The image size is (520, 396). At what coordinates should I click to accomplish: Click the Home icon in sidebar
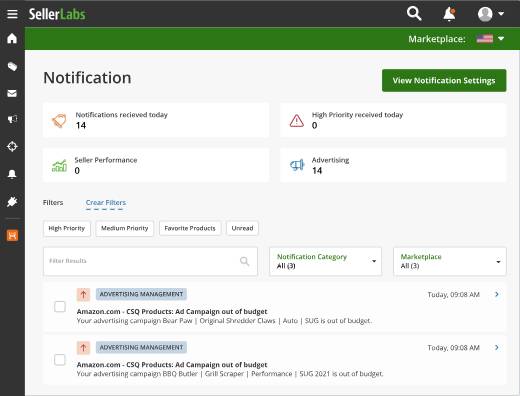[12, 38]
